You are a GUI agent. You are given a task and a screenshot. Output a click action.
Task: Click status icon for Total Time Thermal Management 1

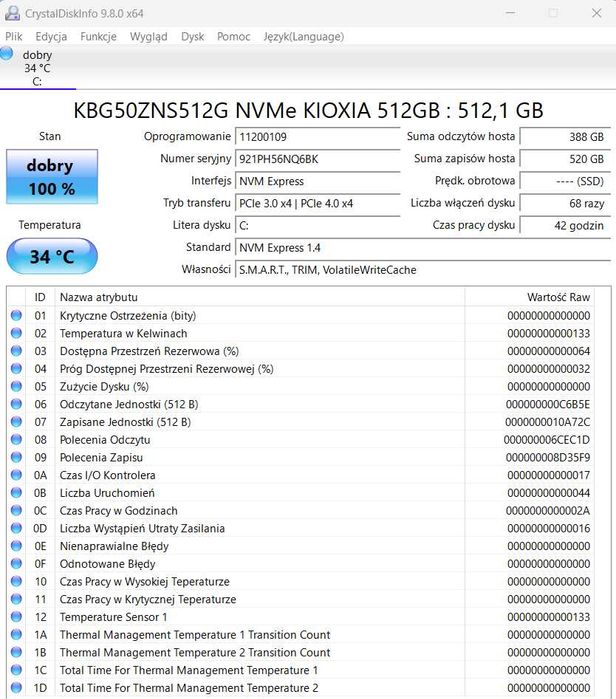coord(16,670)
